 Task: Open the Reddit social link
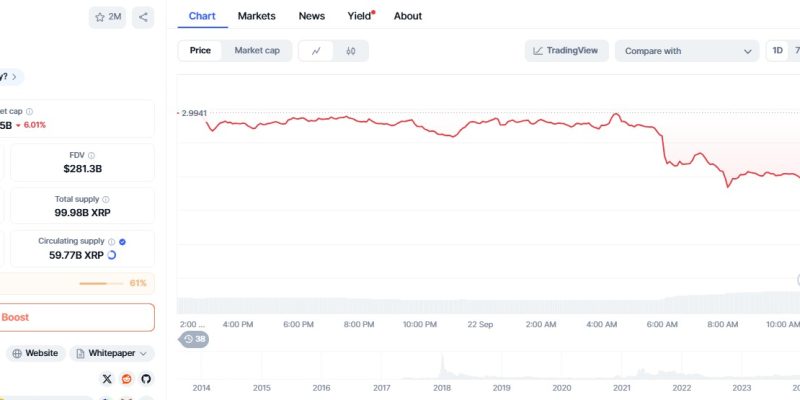pyautogui.click(x=126, y=379)
